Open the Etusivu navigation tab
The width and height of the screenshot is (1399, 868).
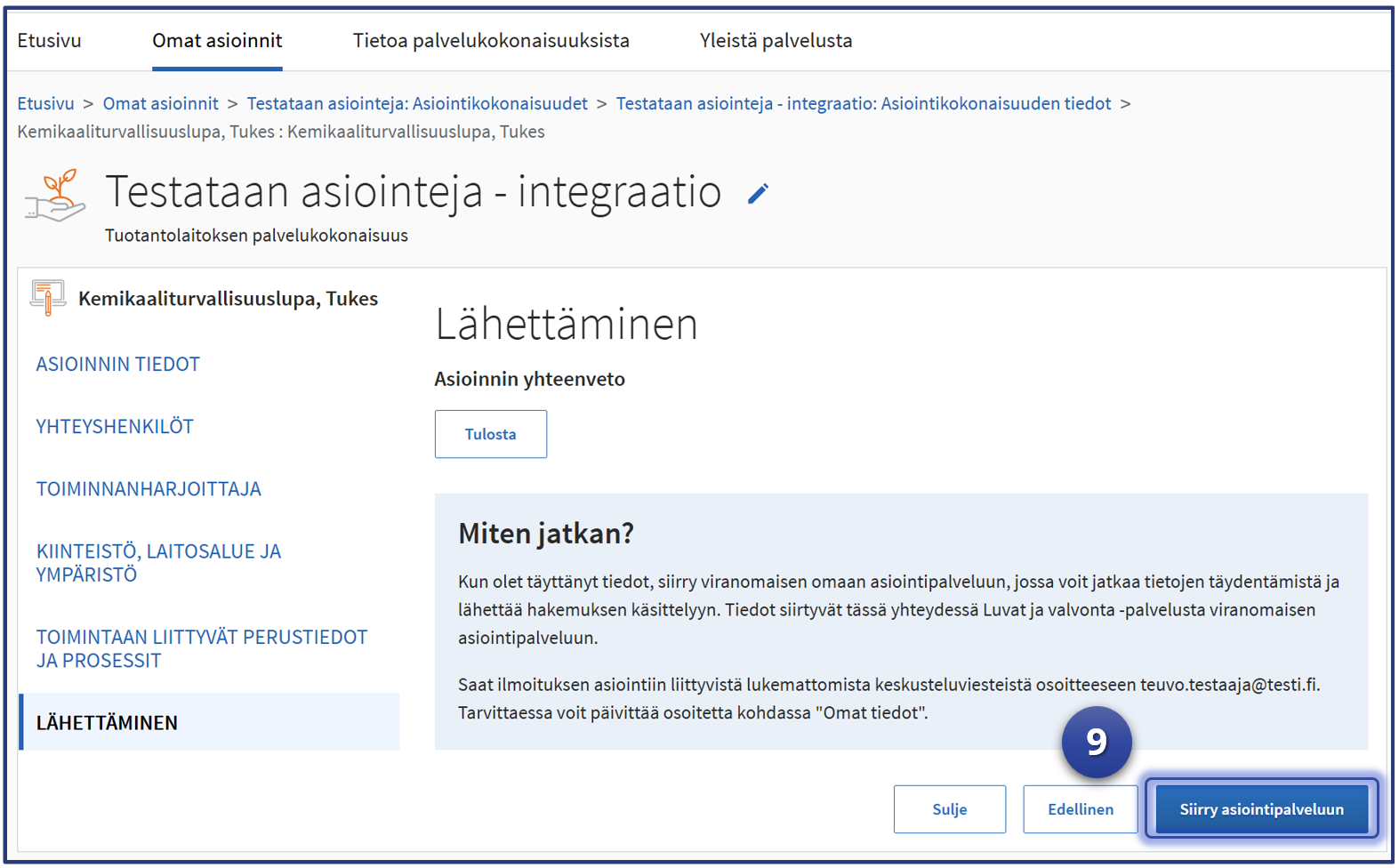(50, 41)
